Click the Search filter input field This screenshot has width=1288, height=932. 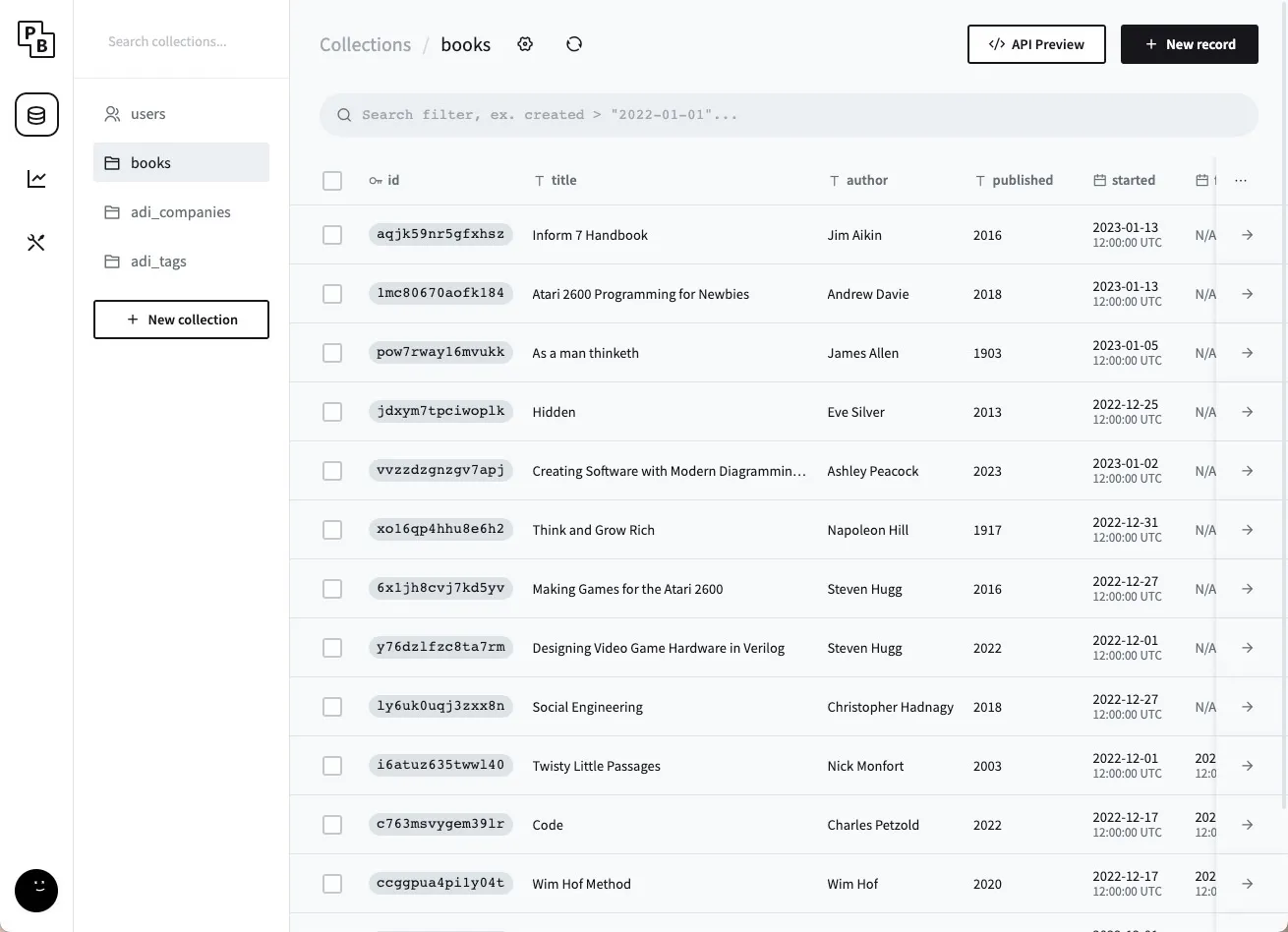point(787,115)
